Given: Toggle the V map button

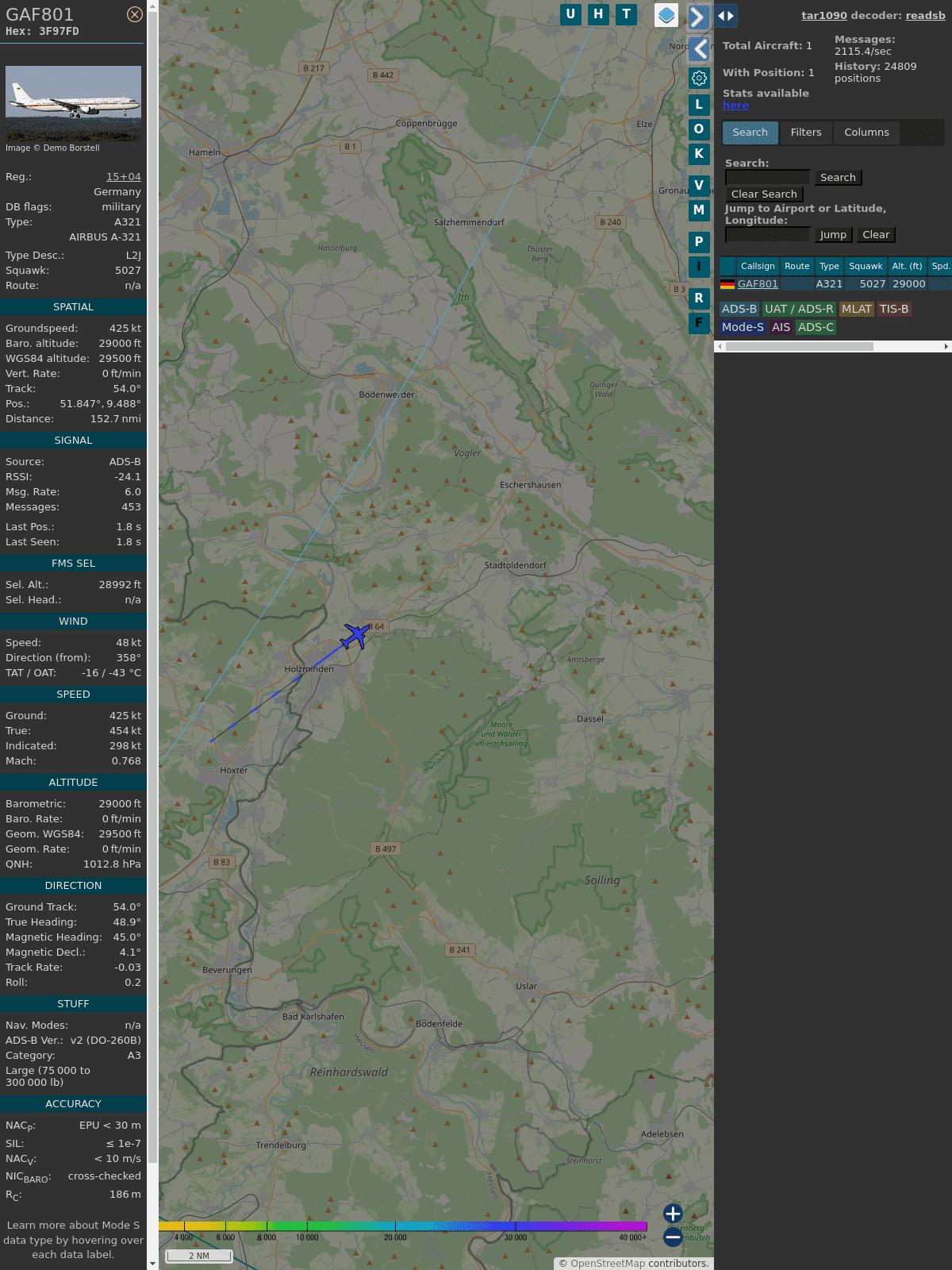Looking at the screenshot, I should [x=699, y=186].
